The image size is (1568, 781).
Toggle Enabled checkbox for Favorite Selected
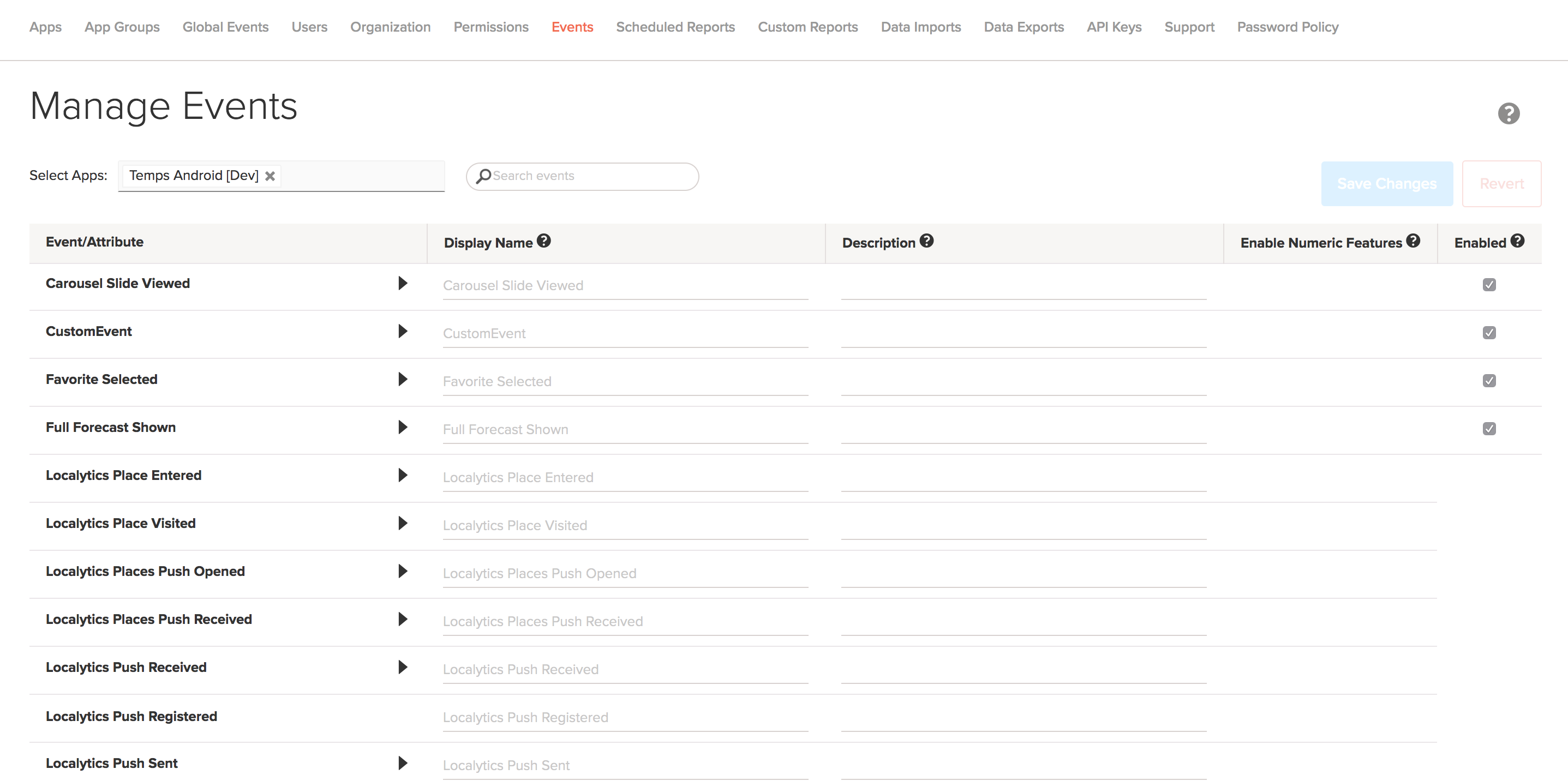(x=1489, y=381)
